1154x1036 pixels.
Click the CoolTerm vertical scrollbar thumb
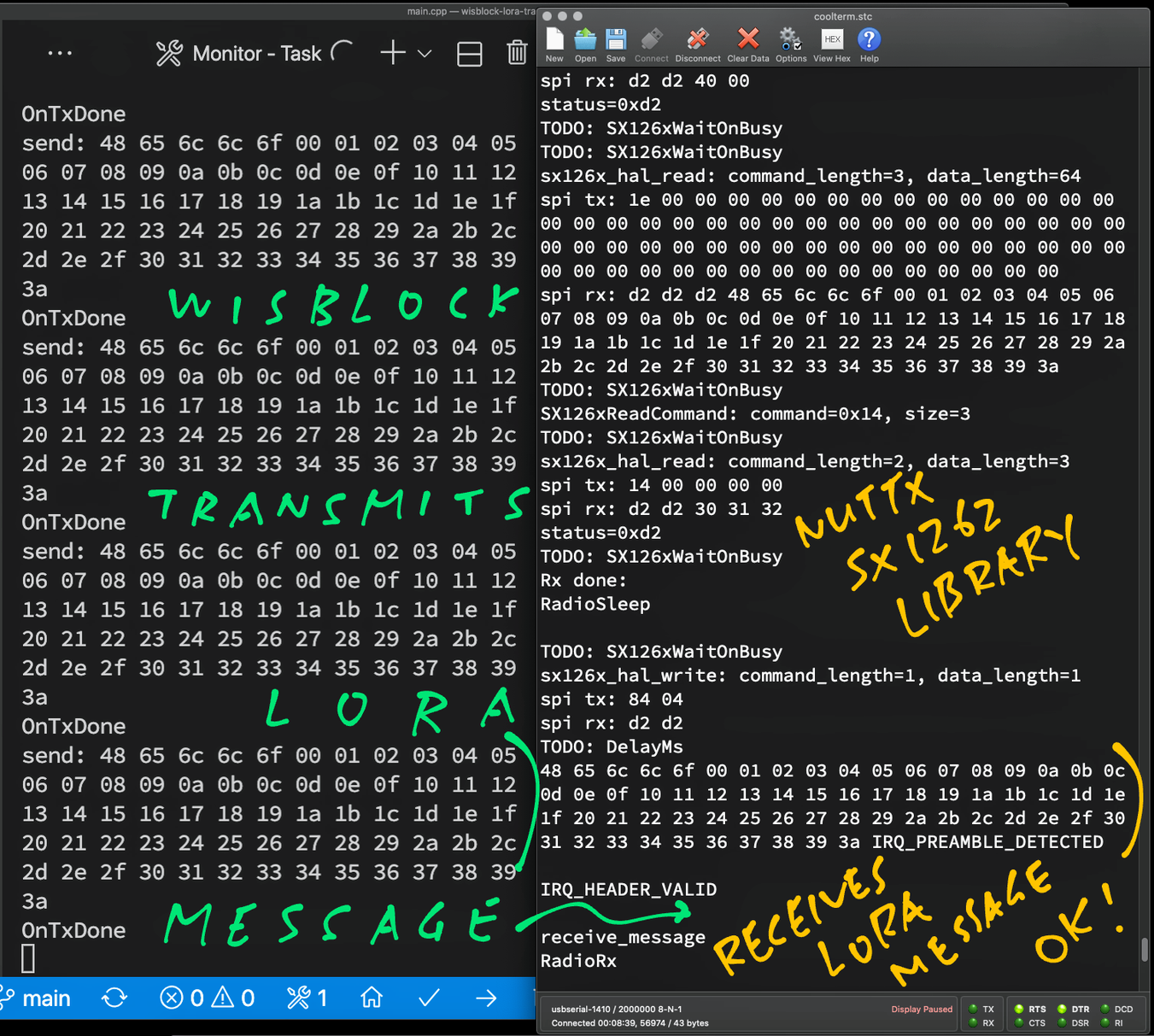[1145, 950]
